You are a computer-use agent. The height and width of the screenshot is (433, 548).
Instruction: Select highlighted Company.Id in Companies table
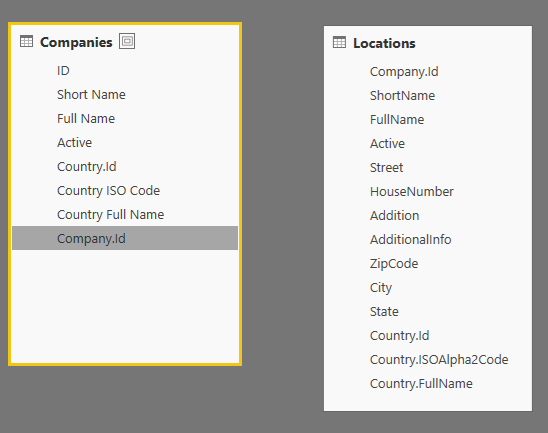pyautogui.click(x=125, y=238)
